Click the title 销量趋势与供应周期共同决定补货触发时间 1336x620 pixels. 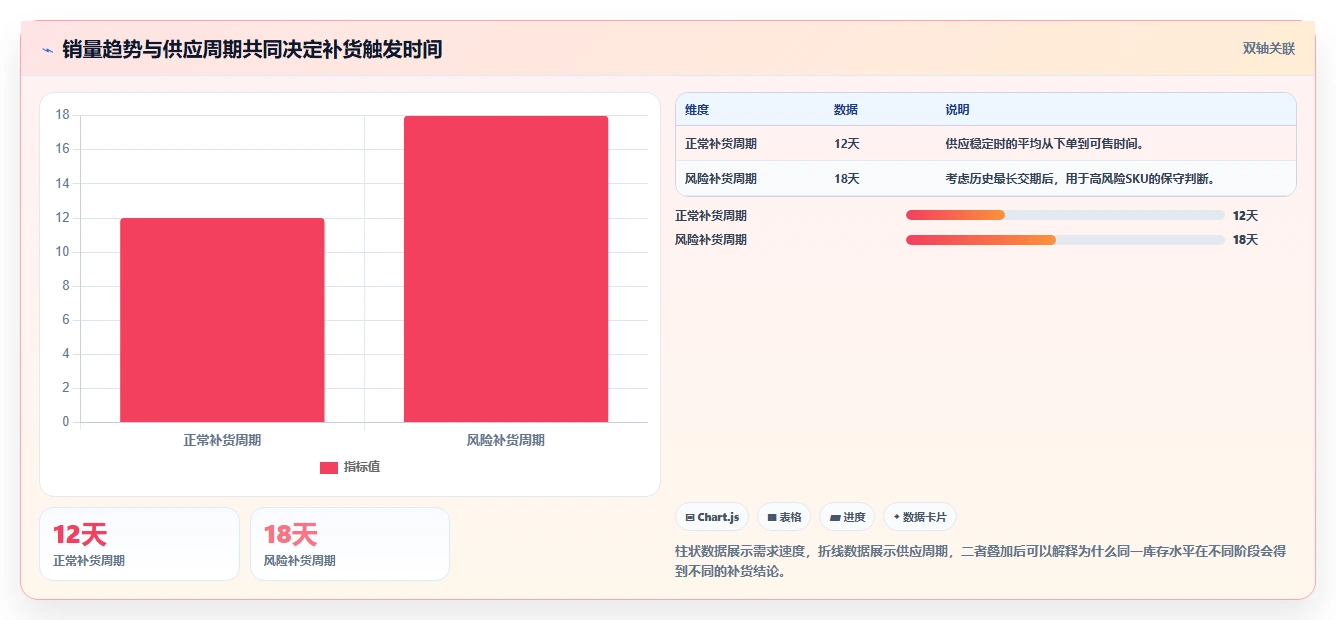(252, 49)
